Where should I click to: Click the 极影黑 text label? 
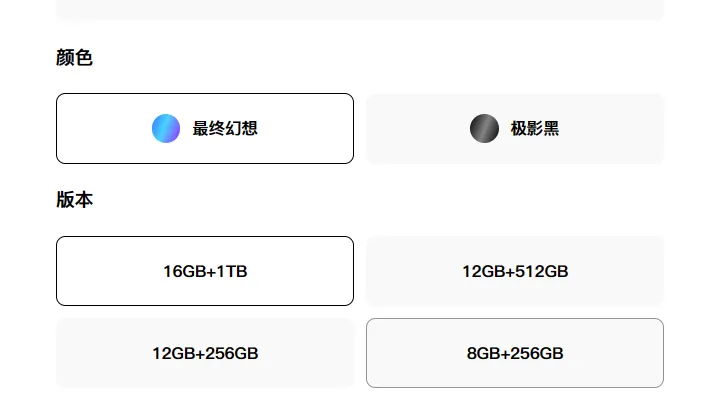(535, 128)
